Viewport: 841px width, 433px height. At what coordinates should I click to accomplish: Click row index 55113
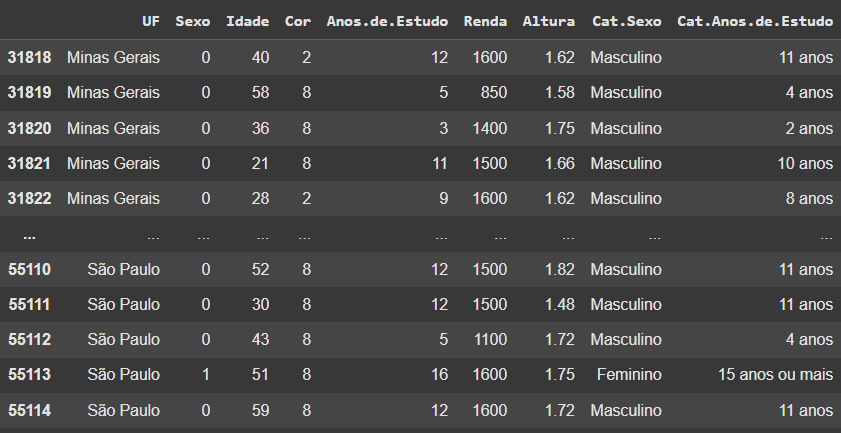[x=29, y=375]
